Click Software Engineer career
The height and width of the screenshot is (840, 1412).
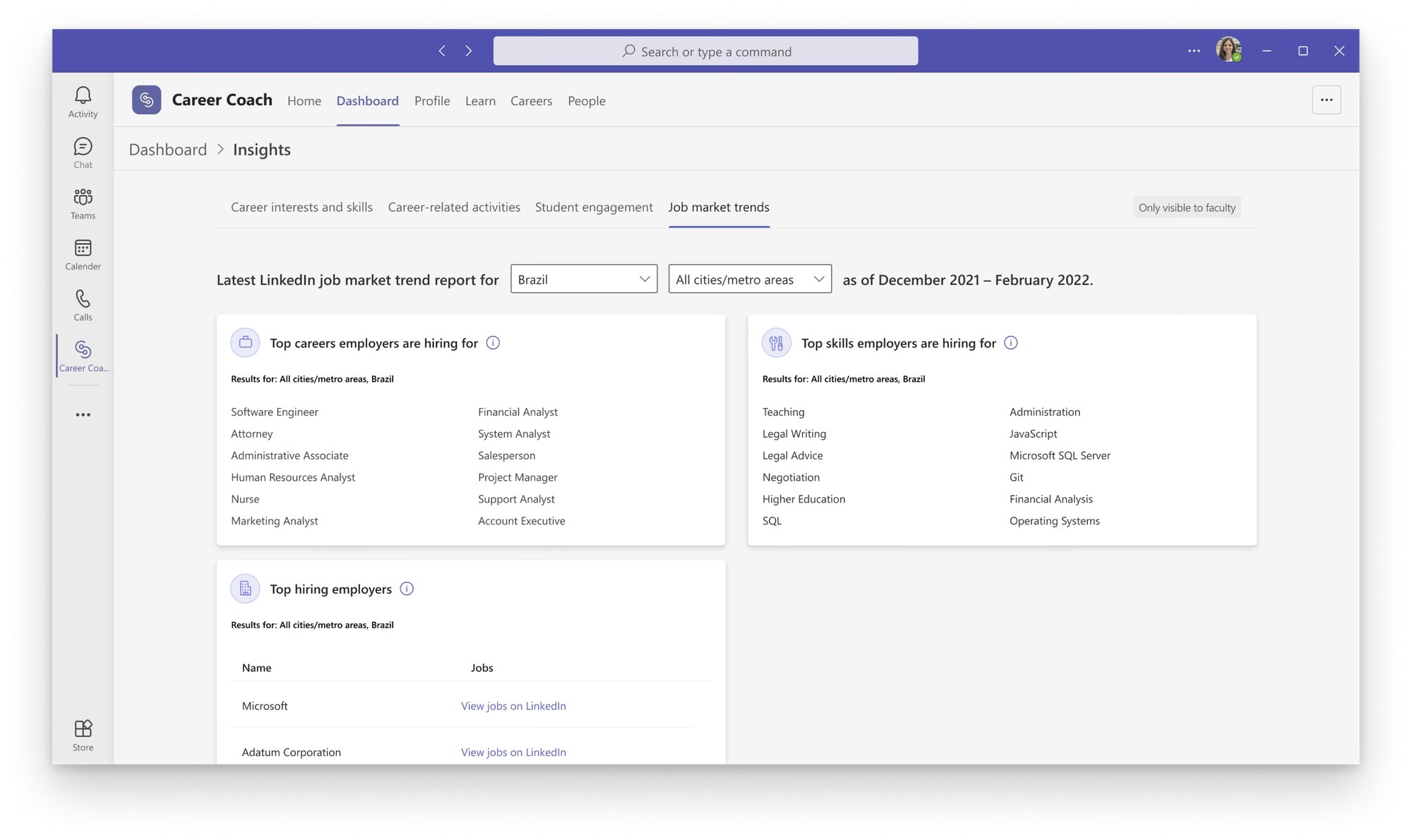[x=275, y=412]
